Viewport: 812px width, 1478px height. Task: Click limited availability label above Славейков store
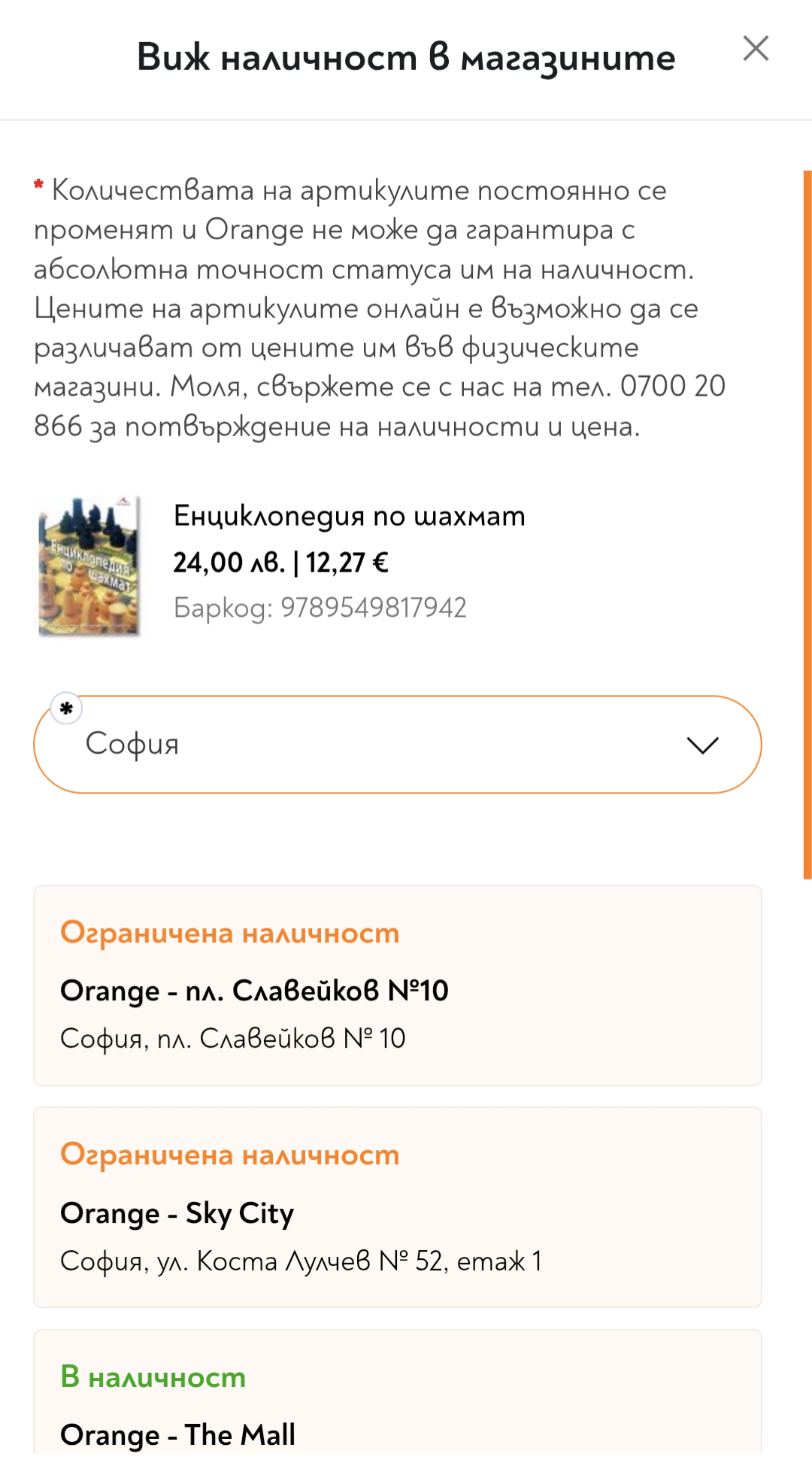[229, 933]
